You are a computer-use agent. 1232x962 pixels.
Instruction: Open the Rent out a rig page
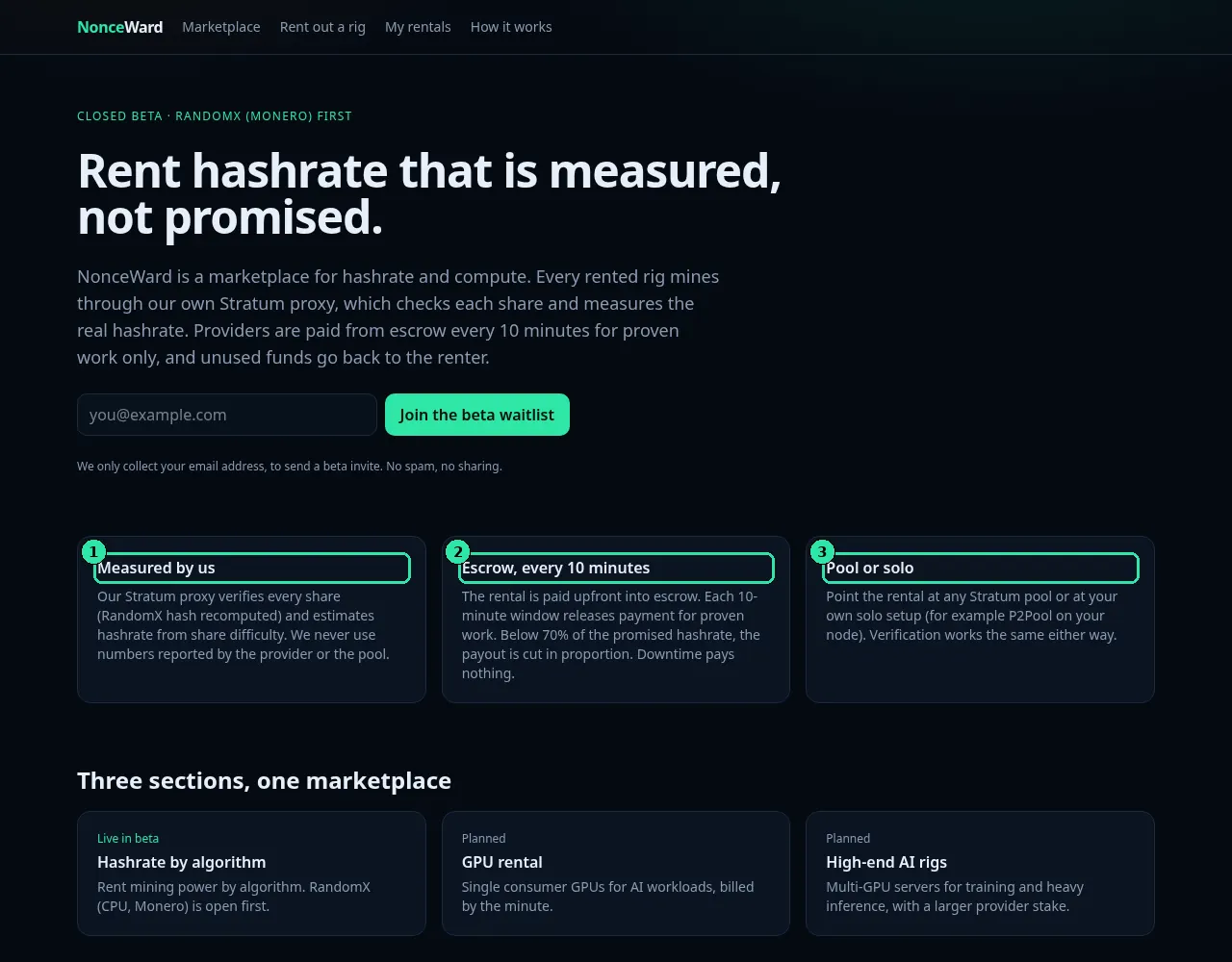322,27
